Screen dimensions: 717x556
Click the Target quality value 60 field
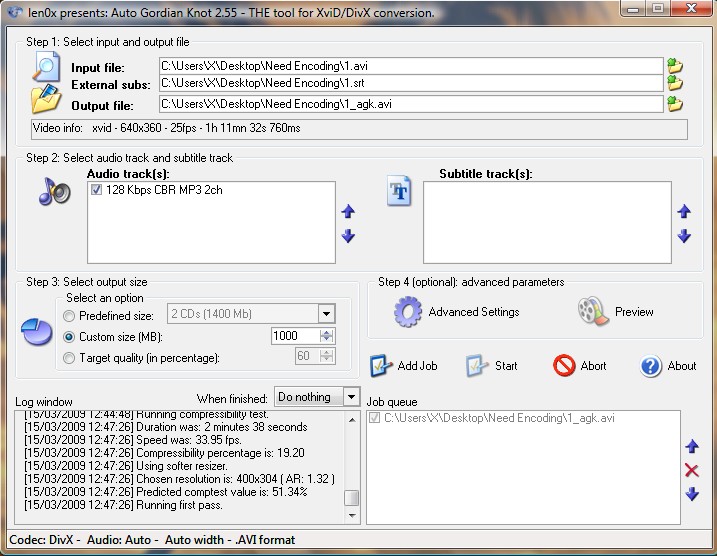[307, 356]
